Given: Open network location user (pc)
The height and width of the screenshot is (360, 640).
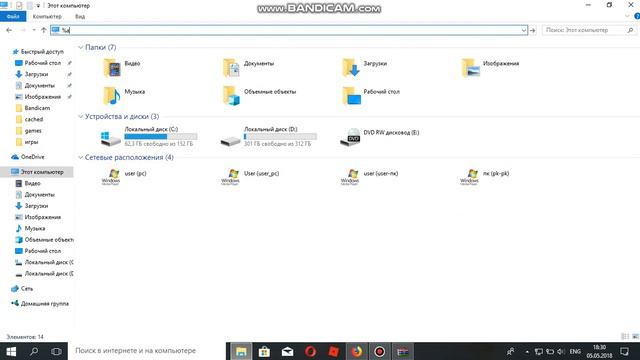Looking at the screenshot, I should click(x=124, y=177).
